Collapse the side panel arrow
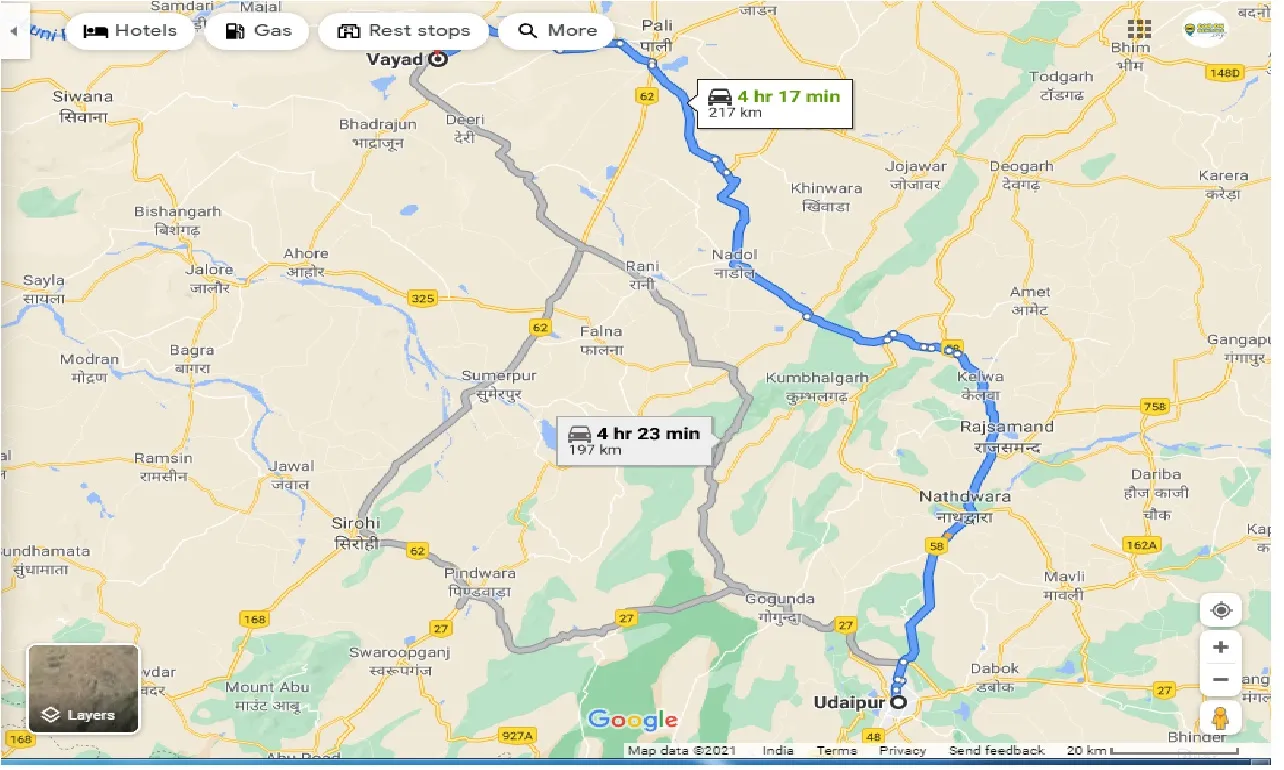1284x770 pixels. pos(13,30)
